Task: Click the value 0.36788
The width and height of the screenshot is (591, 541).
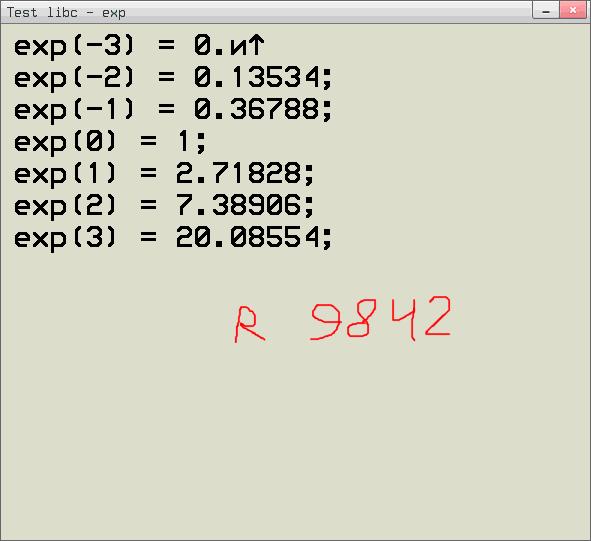Action: click(256, 109)
